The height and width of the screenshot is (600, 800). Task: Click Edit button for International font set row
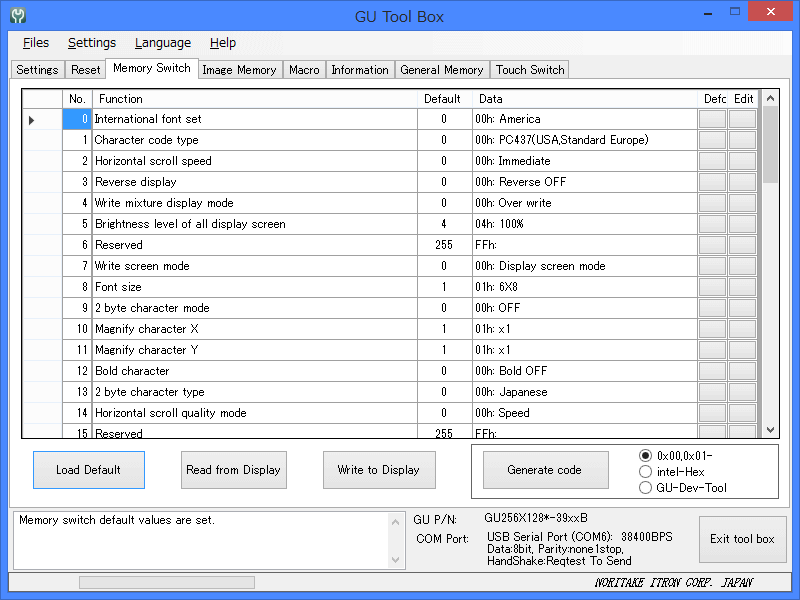[742, 119]
